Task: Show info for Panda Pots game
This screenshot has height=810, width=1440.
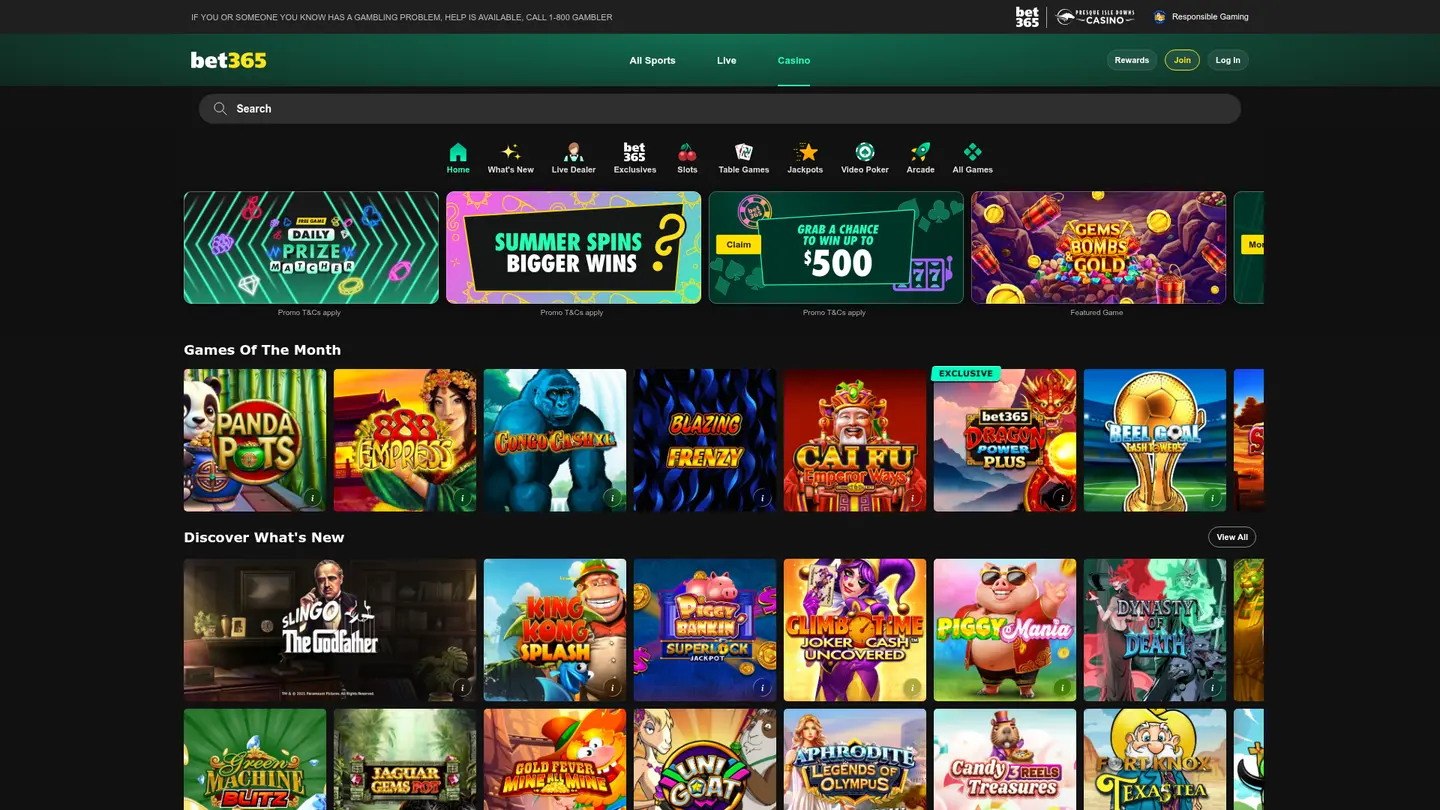Action: pos(312,497)
